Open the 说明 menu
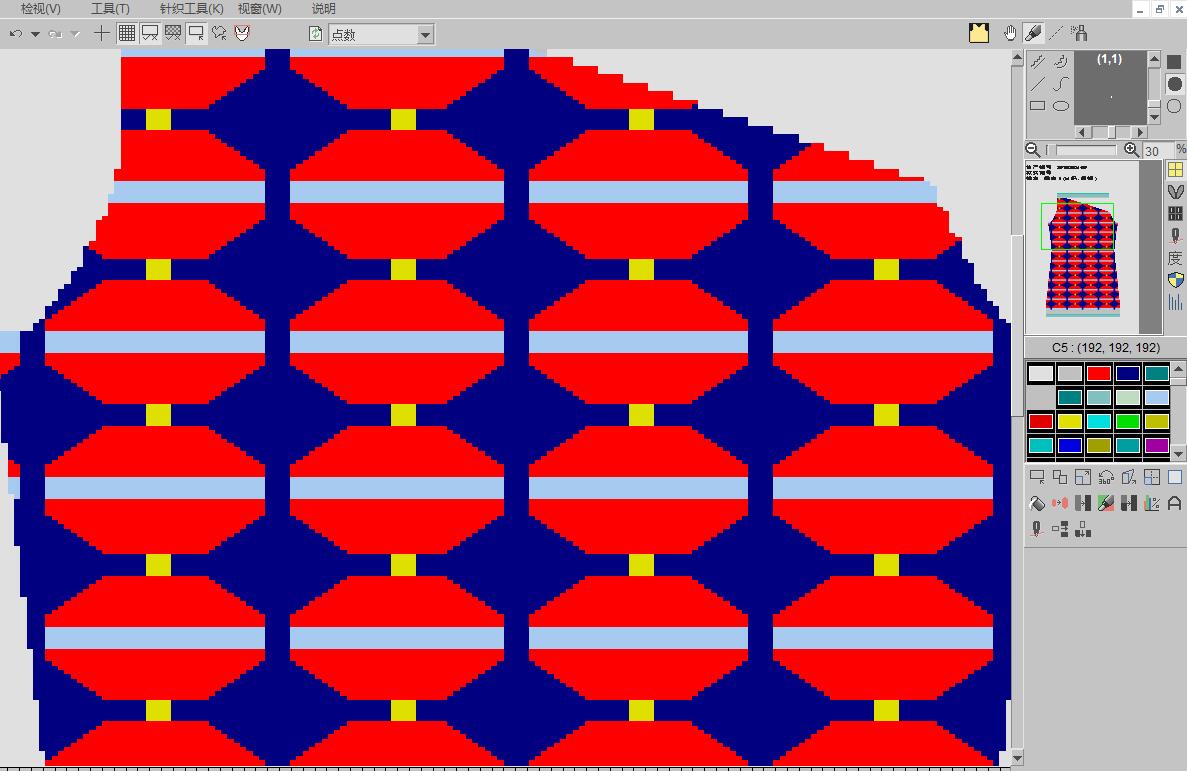 point(323,9)
